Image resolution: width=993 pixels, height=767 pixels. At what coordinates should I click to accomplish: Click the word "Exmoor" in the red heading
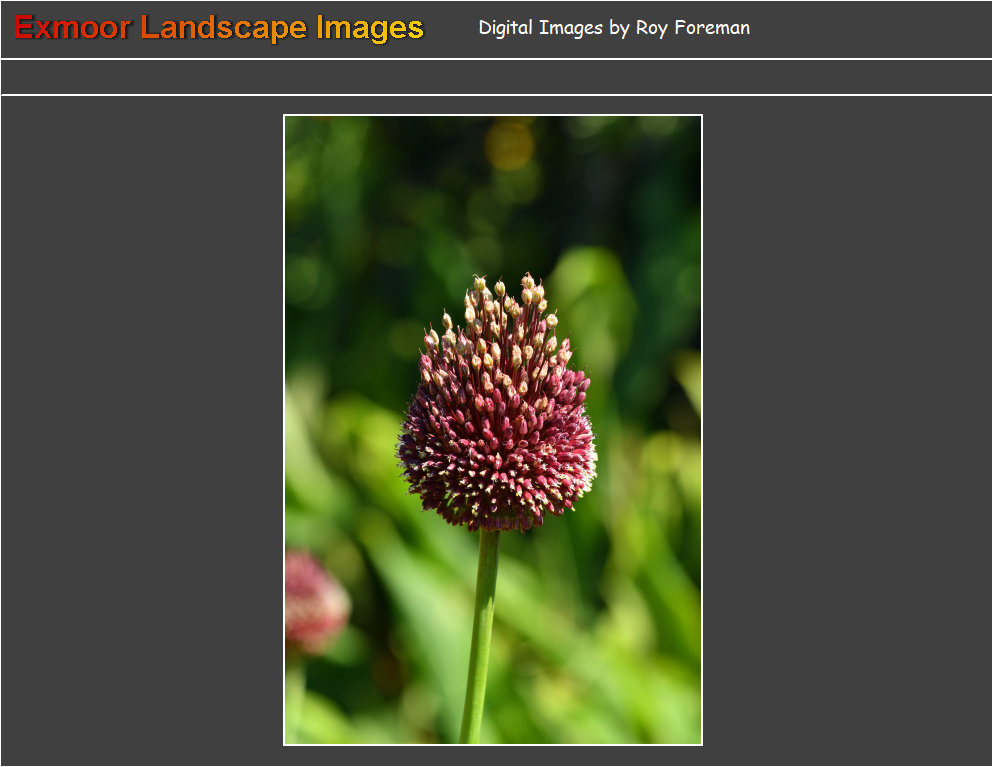click(72, 28)
